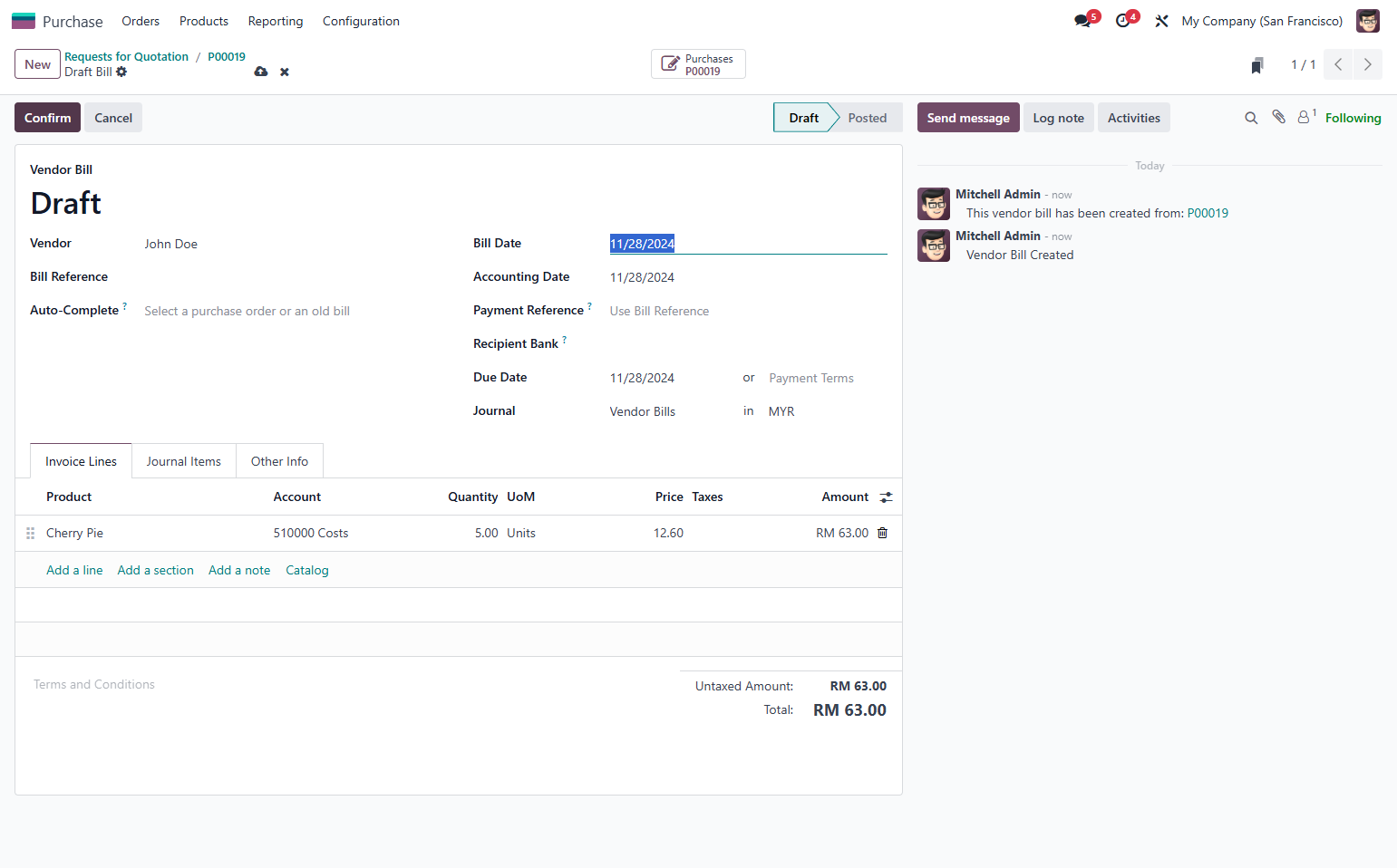Screen dimensions: 1397x868
Task: Go to previous record arrow
Action: [1338, 64]
